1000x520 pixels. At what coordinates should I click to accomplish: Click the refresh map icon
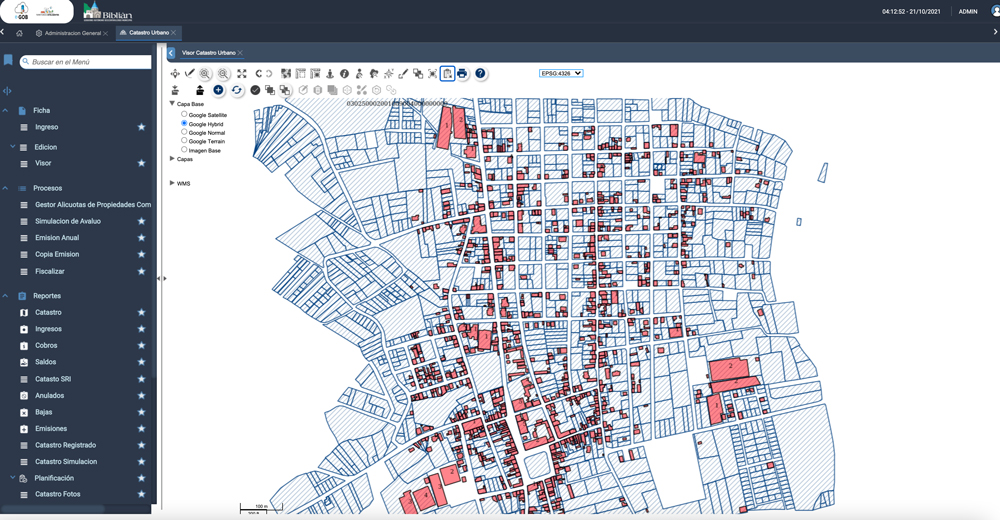pos(237,90)
